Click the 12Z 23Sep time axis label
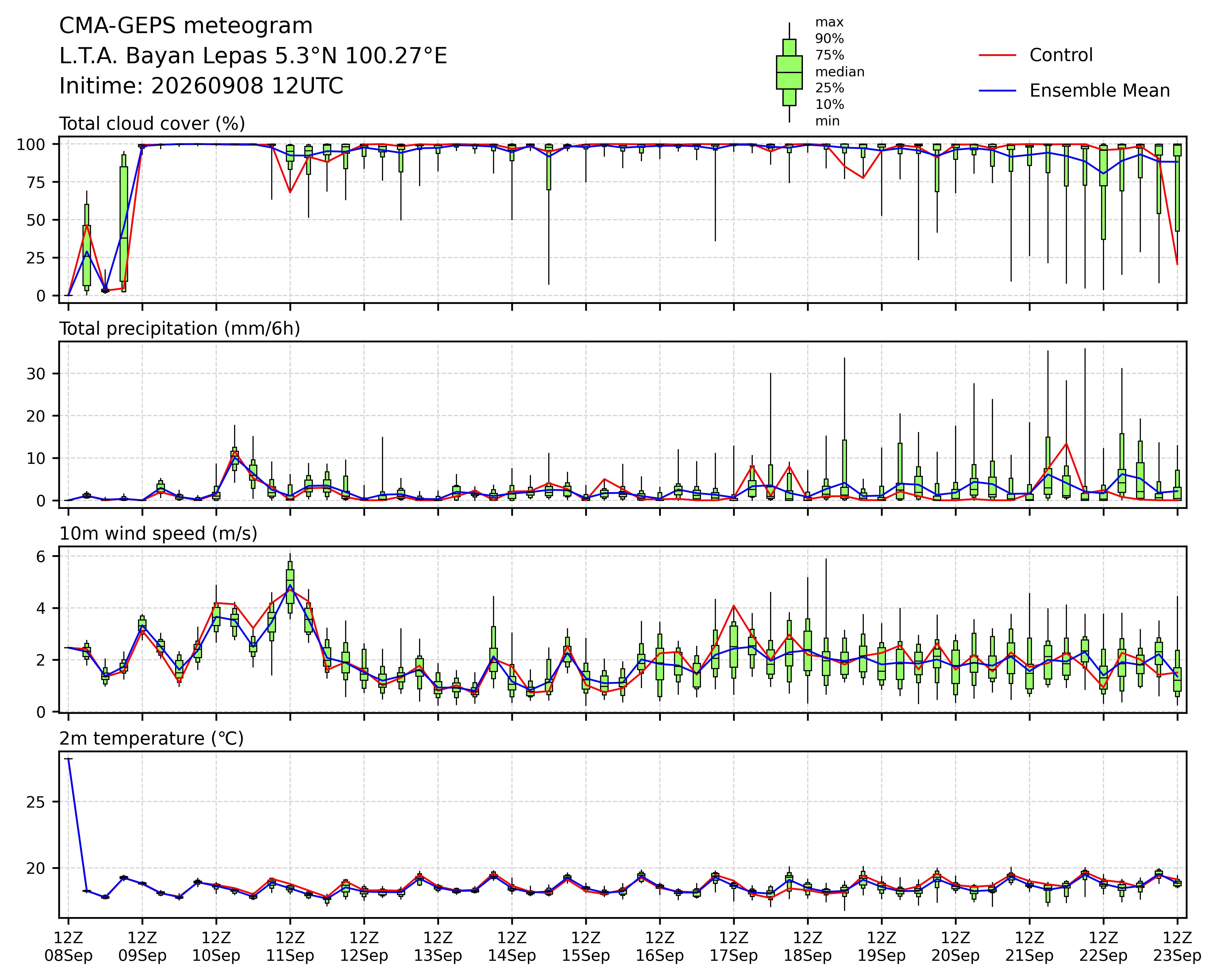The height and width of the screenshot is (980, 1218). 1177,947
